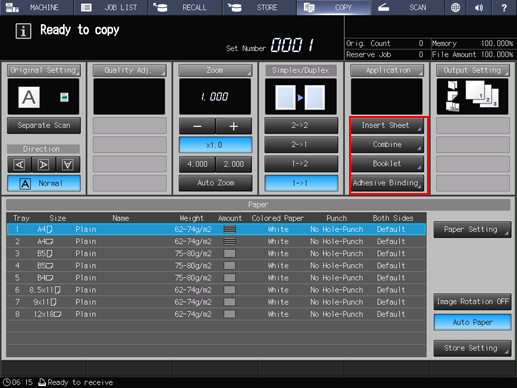Click the globe language icon
This screenshot has width=517, height=388.
[455, 7]
